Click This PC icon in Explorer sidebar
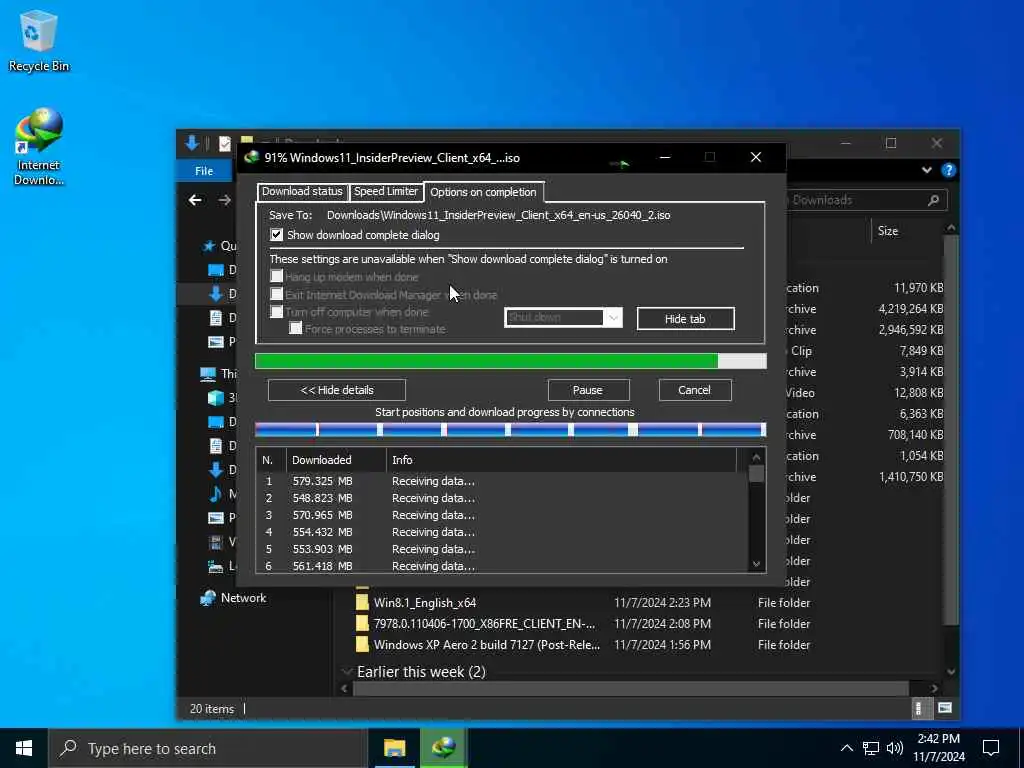Image resolution: width=1024 pixels, height=768 pixels. (x=208, y=374)
